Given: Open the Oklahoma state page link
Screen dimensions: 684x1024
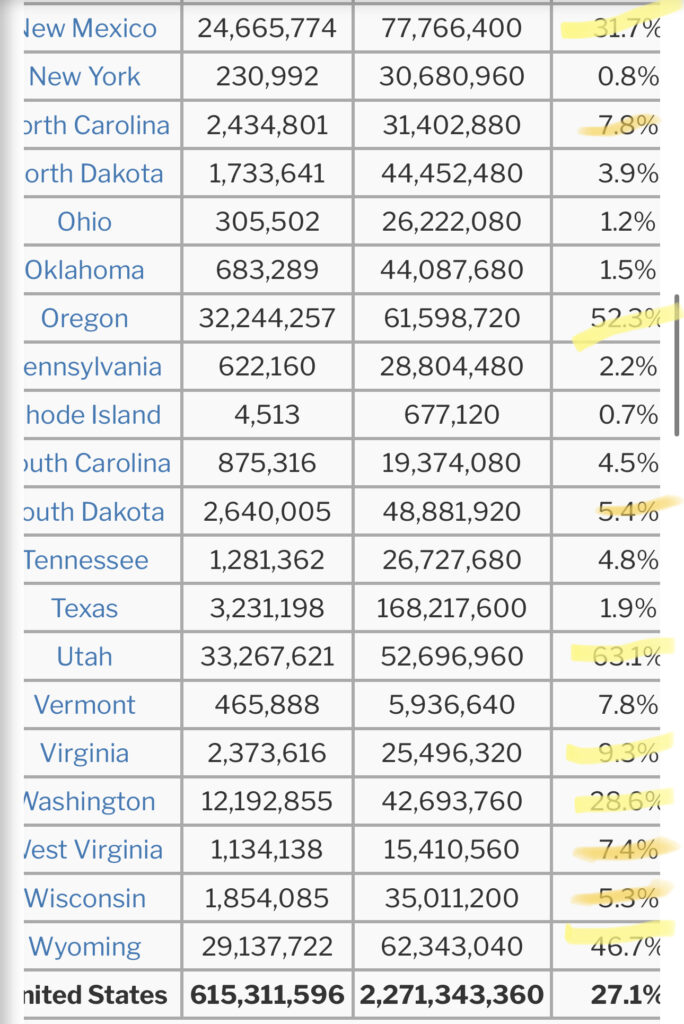Looking at the screenshot, I should pos(85,270).
